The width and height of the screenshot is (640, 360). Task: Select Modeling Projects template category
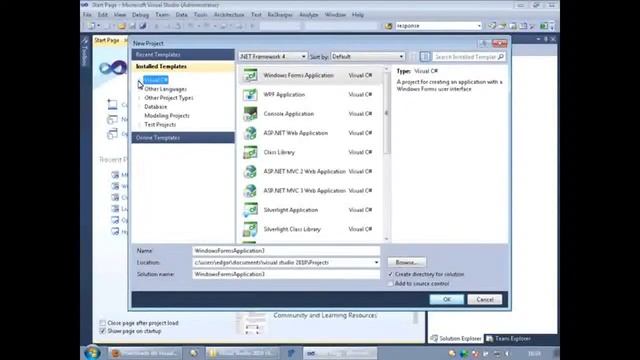click(167, 116)
